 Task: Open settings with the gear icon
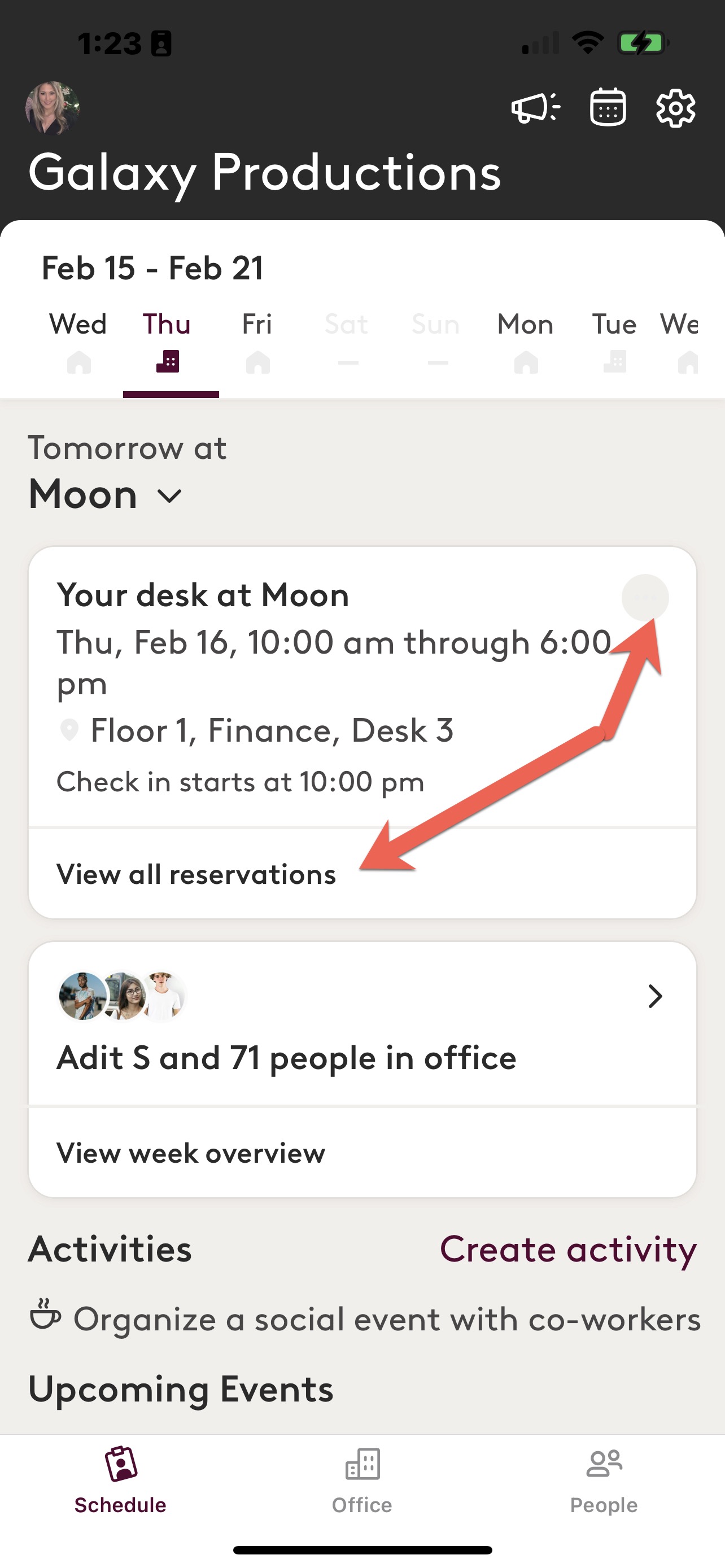(676, 108)
